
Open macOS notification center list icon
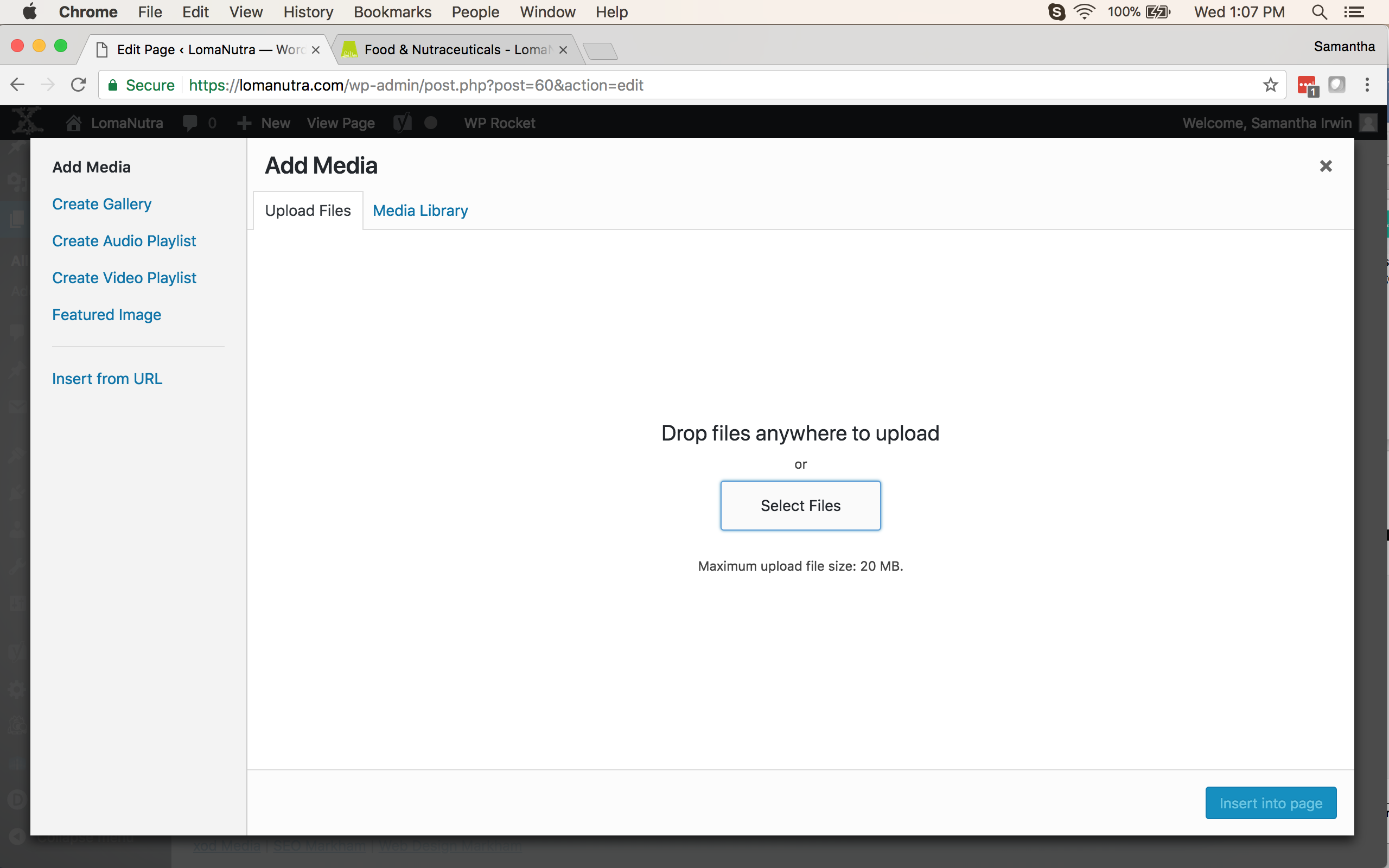(x=1354, y=12)
